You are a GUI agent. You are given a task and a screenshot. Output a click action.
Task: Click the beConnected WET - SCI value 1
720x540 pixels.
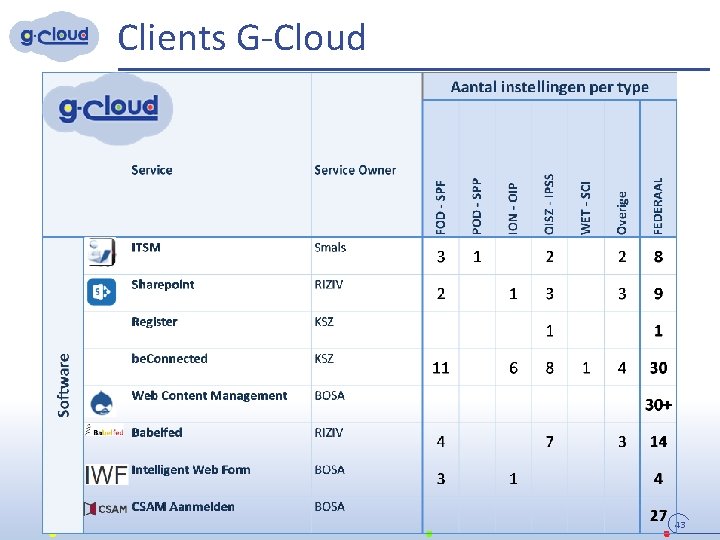point(585,368)
